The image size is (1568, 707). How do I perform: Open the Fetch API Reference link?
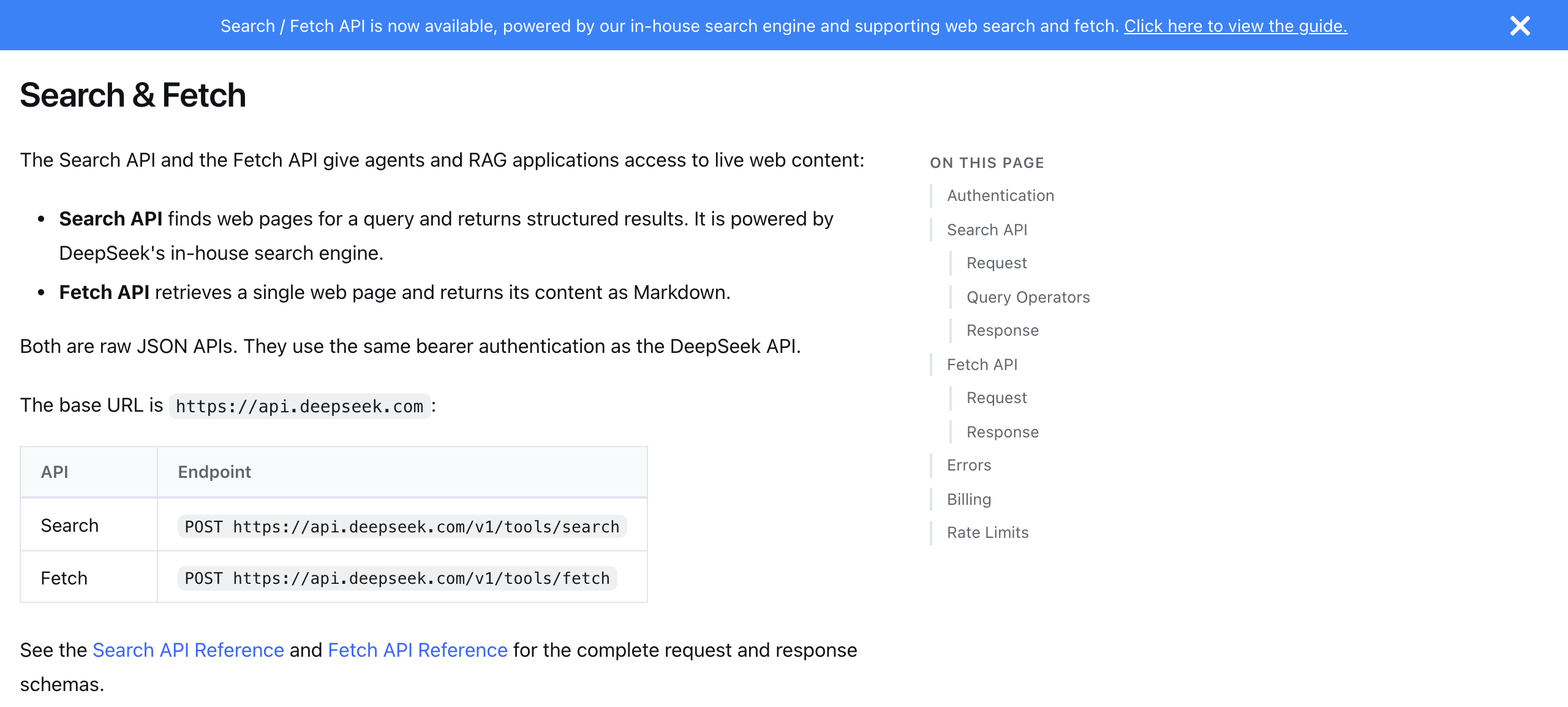point(418,650)
